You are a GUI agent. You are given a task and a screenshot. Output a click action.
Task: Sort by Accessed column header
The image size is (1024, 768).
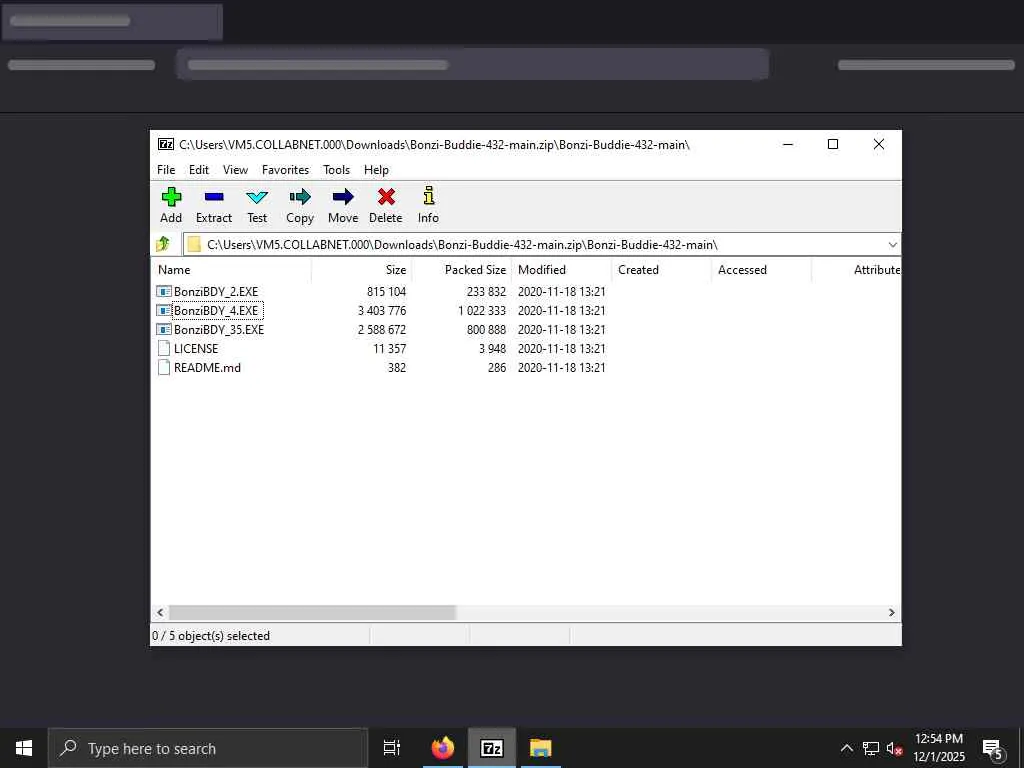761,270
